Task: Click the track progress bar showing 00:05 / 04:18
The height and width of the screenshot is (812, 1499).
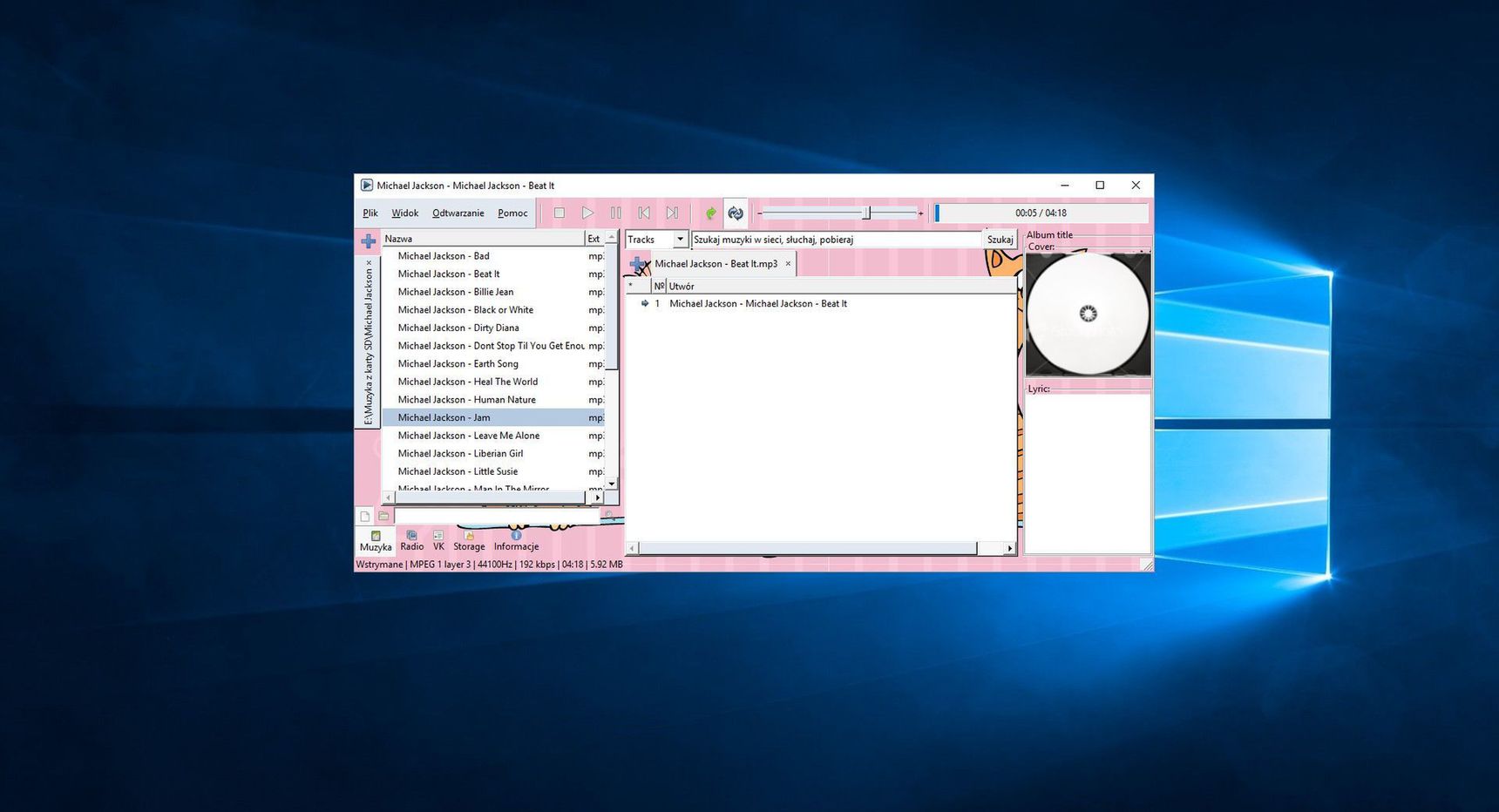Action: (x=1041, y=213)
